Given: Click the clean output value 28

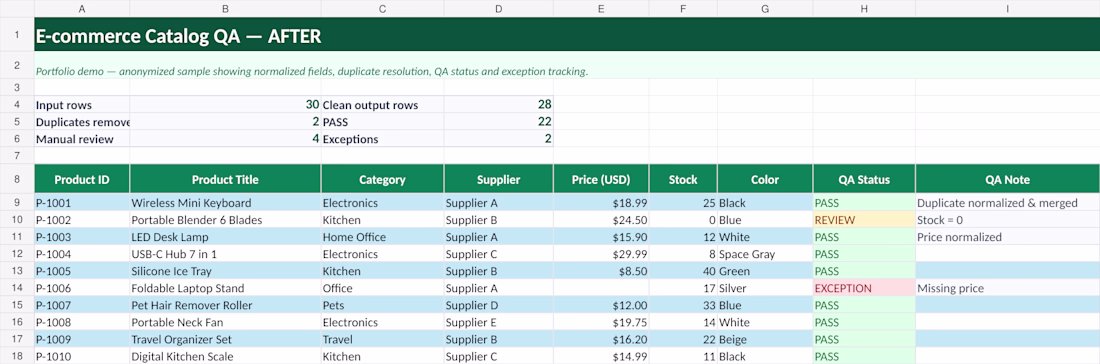Looking at the screenshot, I should [x=499, y=105].
